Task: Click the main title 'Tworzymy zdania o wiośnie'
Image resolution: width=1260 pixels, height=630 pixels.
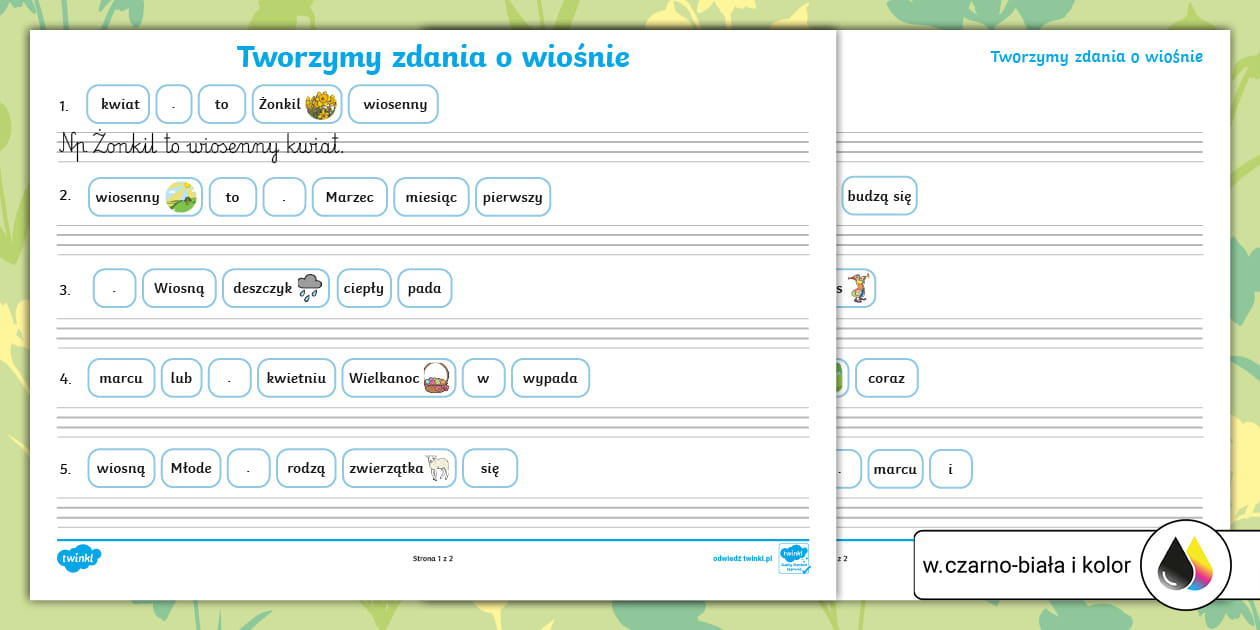Action: [x=433, y=57]
